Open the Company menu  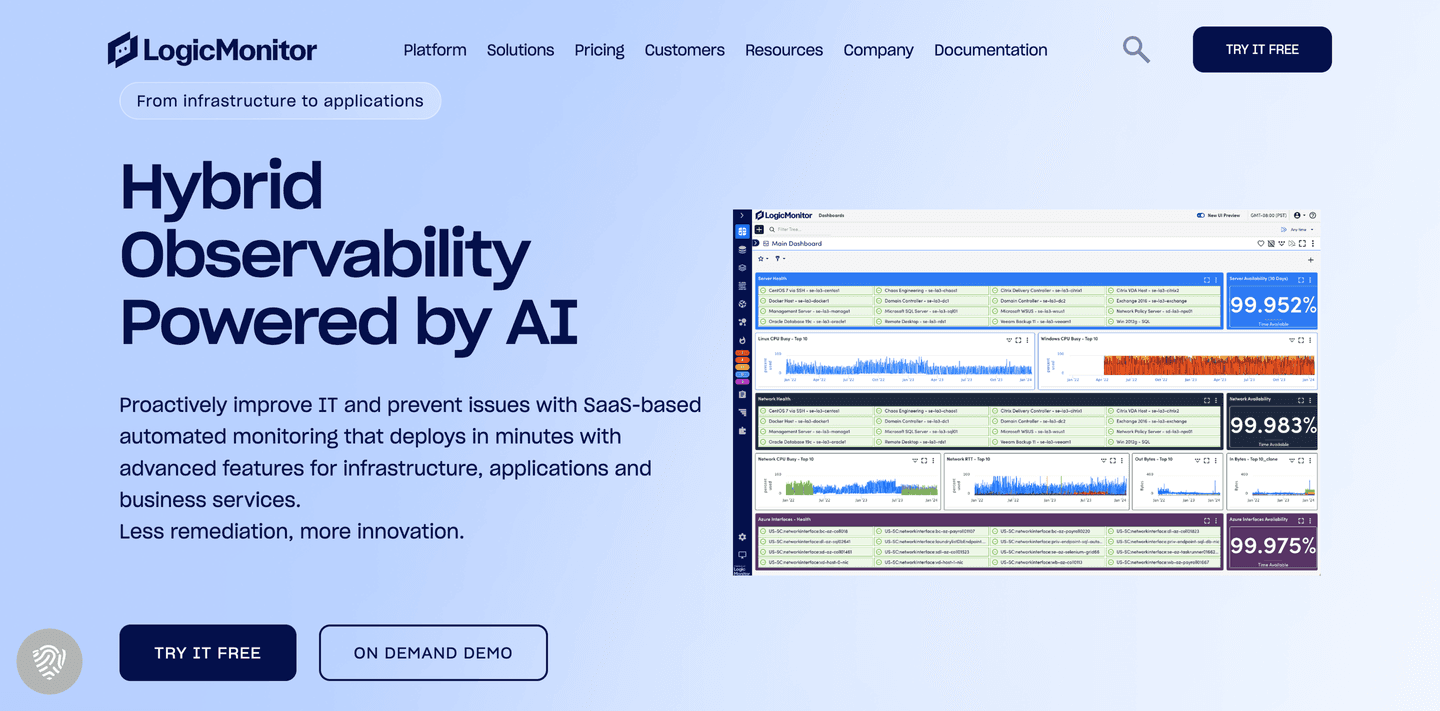(x=878, y=50)
